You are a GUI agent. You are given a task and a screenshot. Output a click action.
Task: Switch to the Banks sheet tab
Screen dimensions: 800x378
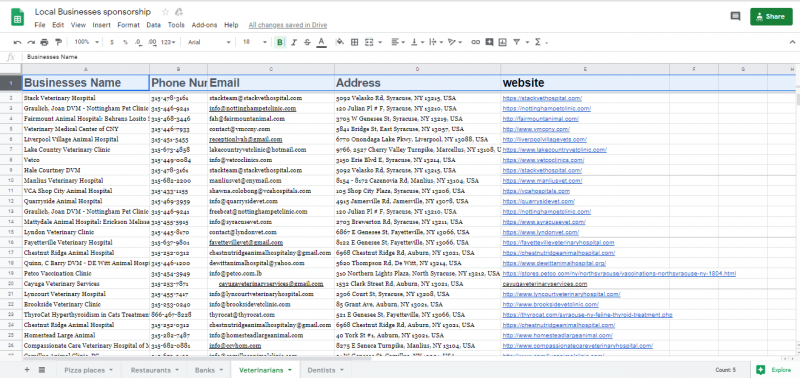[x=209, y=370]
